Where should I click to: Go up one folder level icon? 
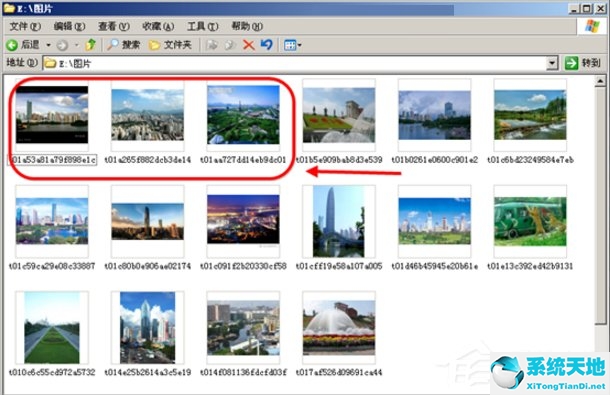91,45
